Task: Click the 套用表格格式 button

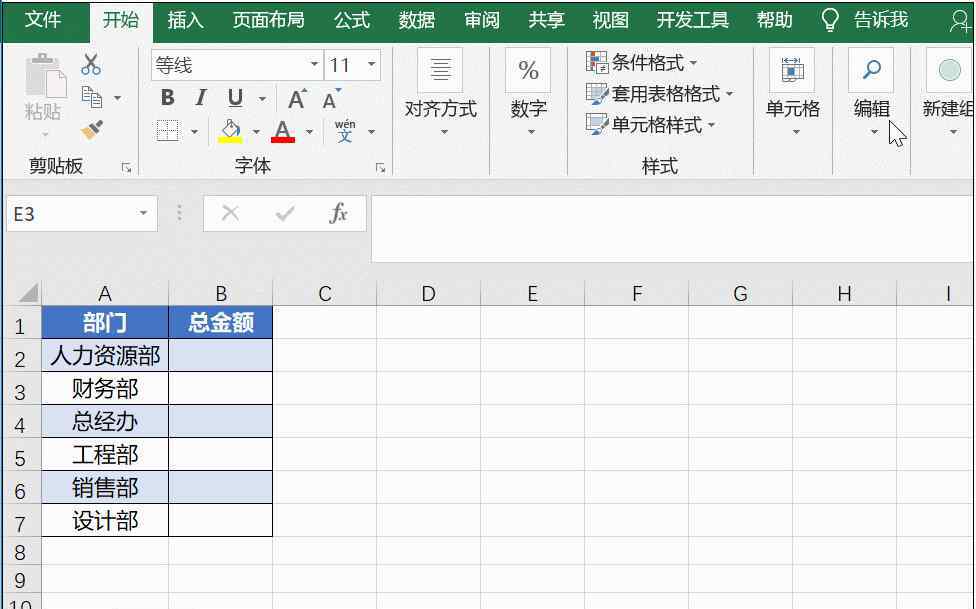Action: (660, 94)
